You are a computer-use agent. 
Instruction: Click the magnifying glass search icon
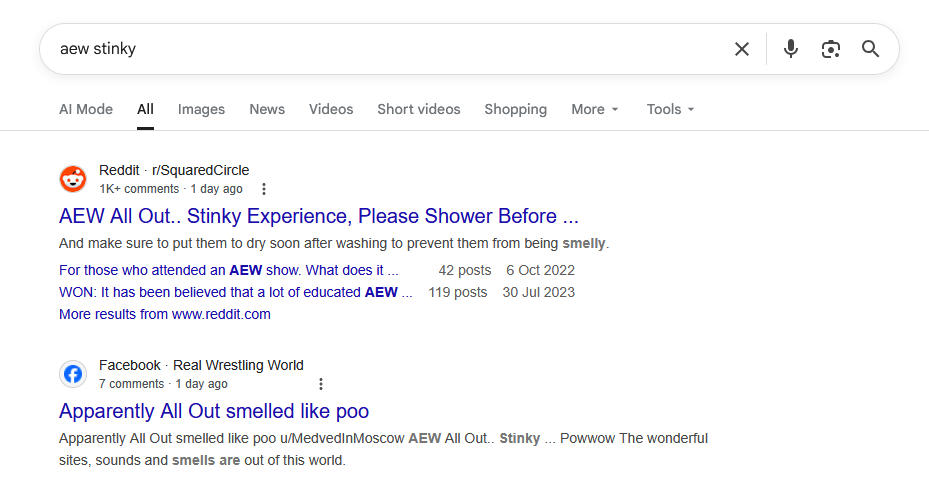pyautogui.click(x=870, y=49)
